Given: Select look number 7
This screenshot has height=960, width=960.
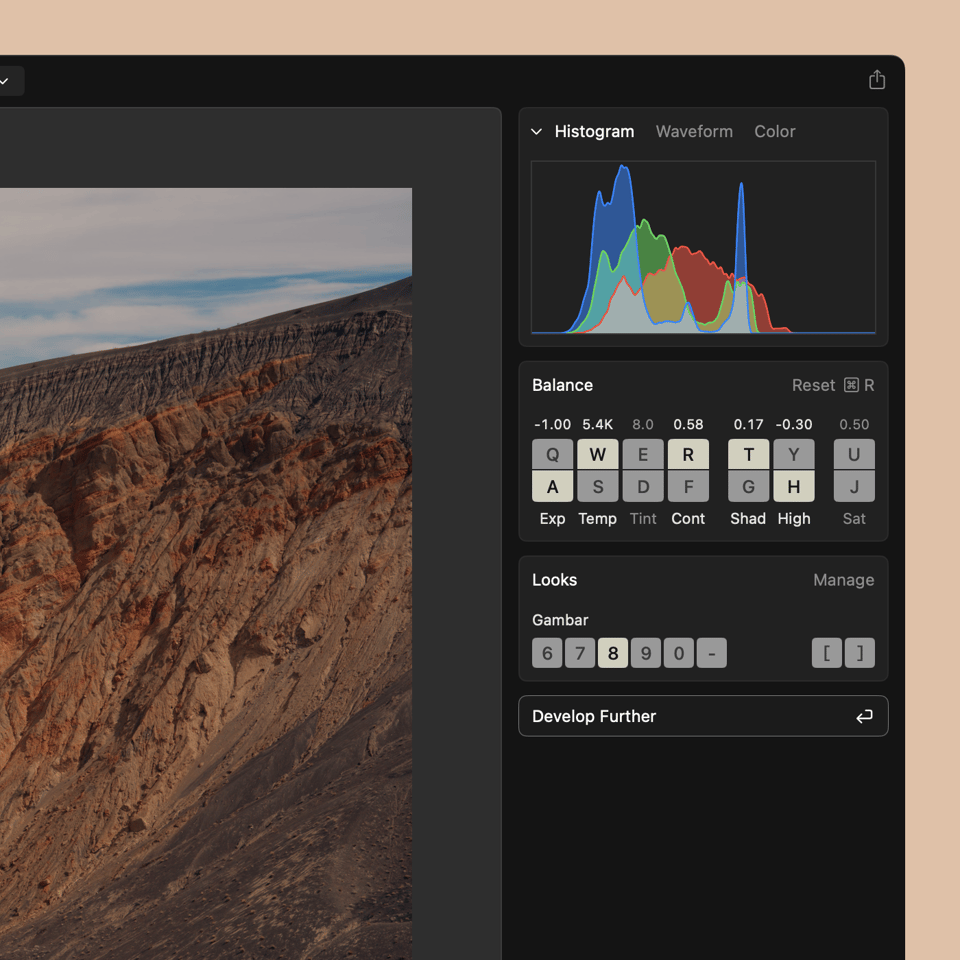Looking at the screenshot, I should coord(580,653).
